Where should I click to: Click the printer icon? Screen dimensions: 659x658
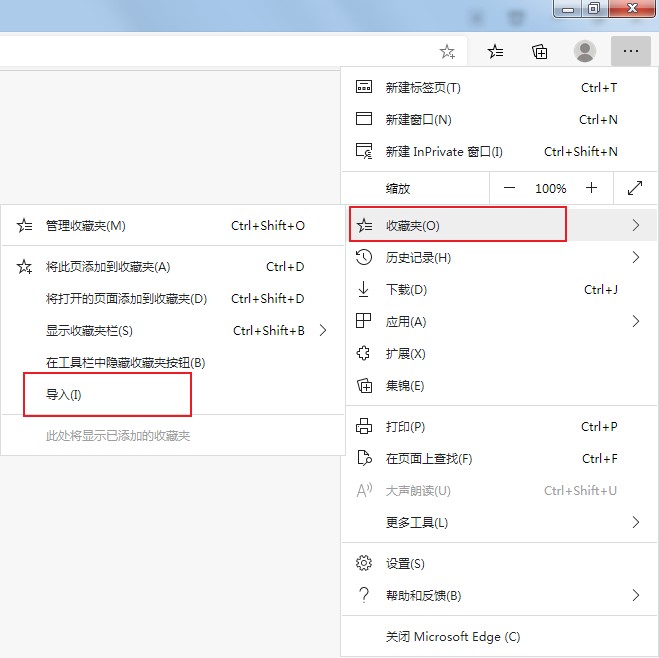click(x=364, y=426)
